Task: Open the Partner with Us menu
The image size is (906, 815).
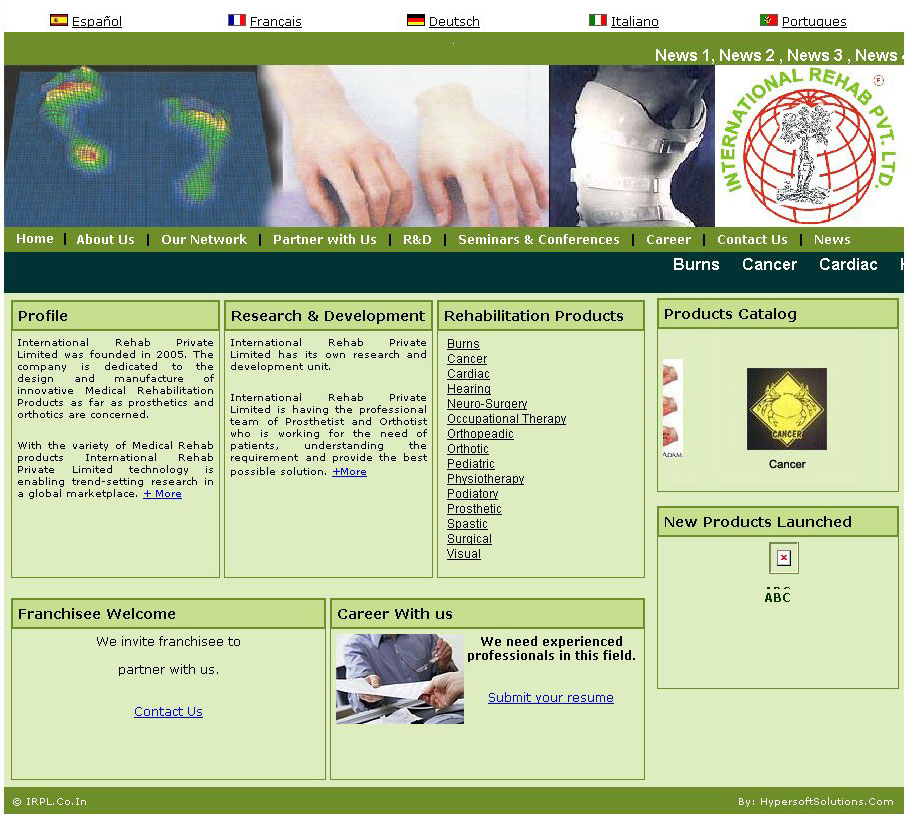Action: (324, 240)
